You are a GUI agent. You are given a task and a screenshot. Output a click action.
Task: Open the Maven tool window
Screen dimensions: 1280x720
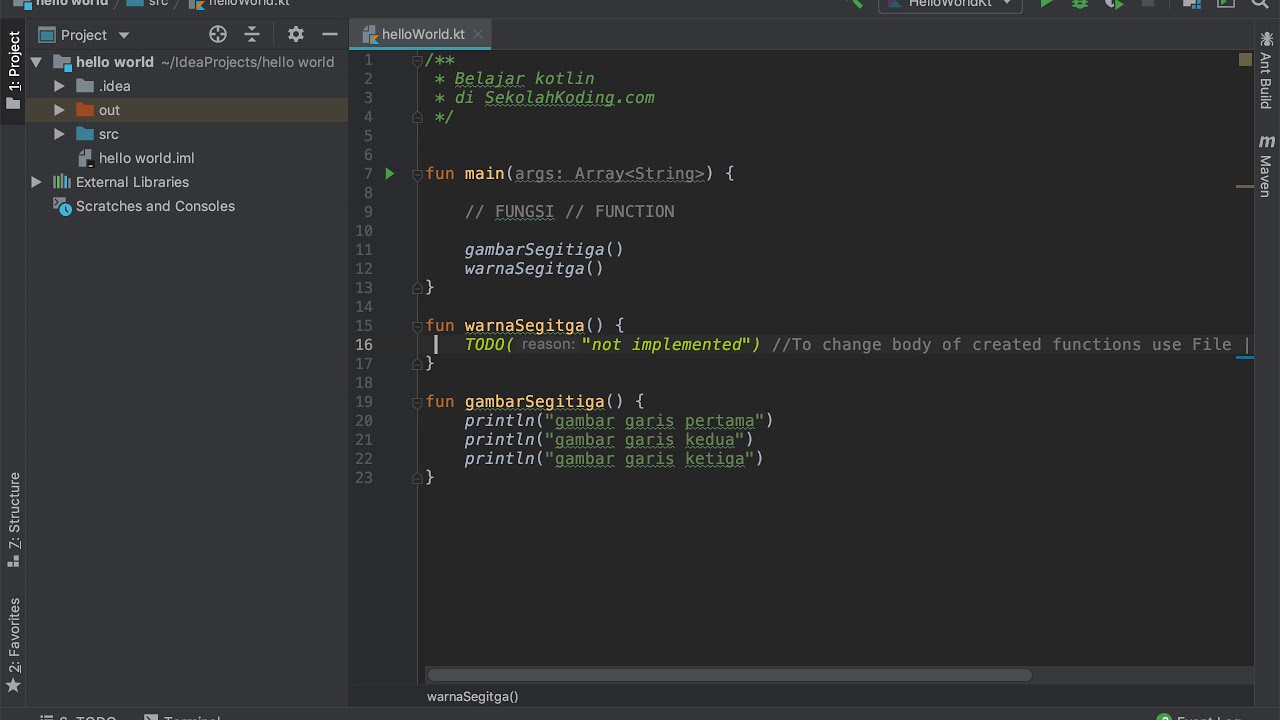coord(1266,166)
